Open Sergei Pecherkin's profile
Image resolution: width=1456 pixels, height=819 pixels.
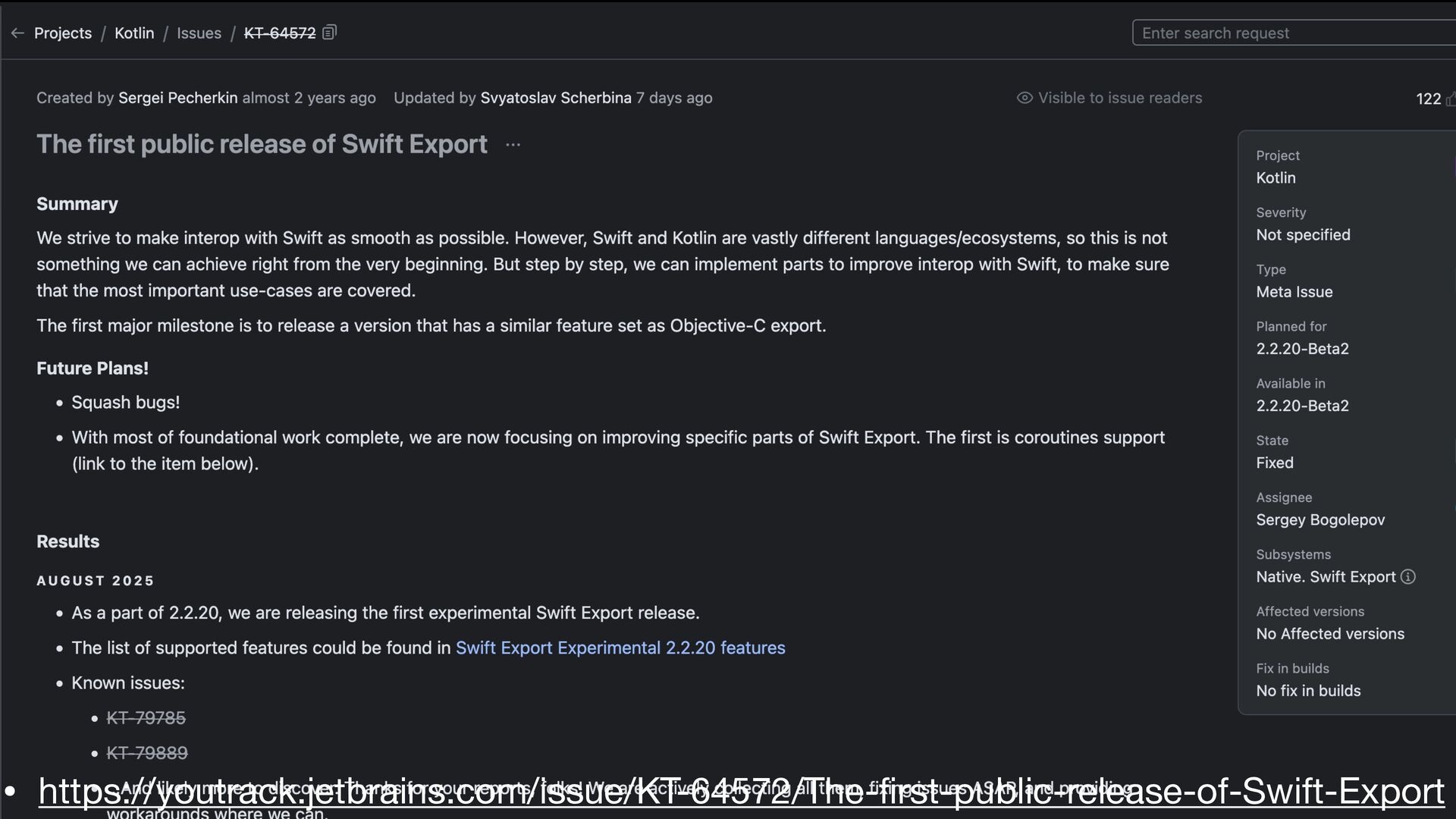coord(177,98)
